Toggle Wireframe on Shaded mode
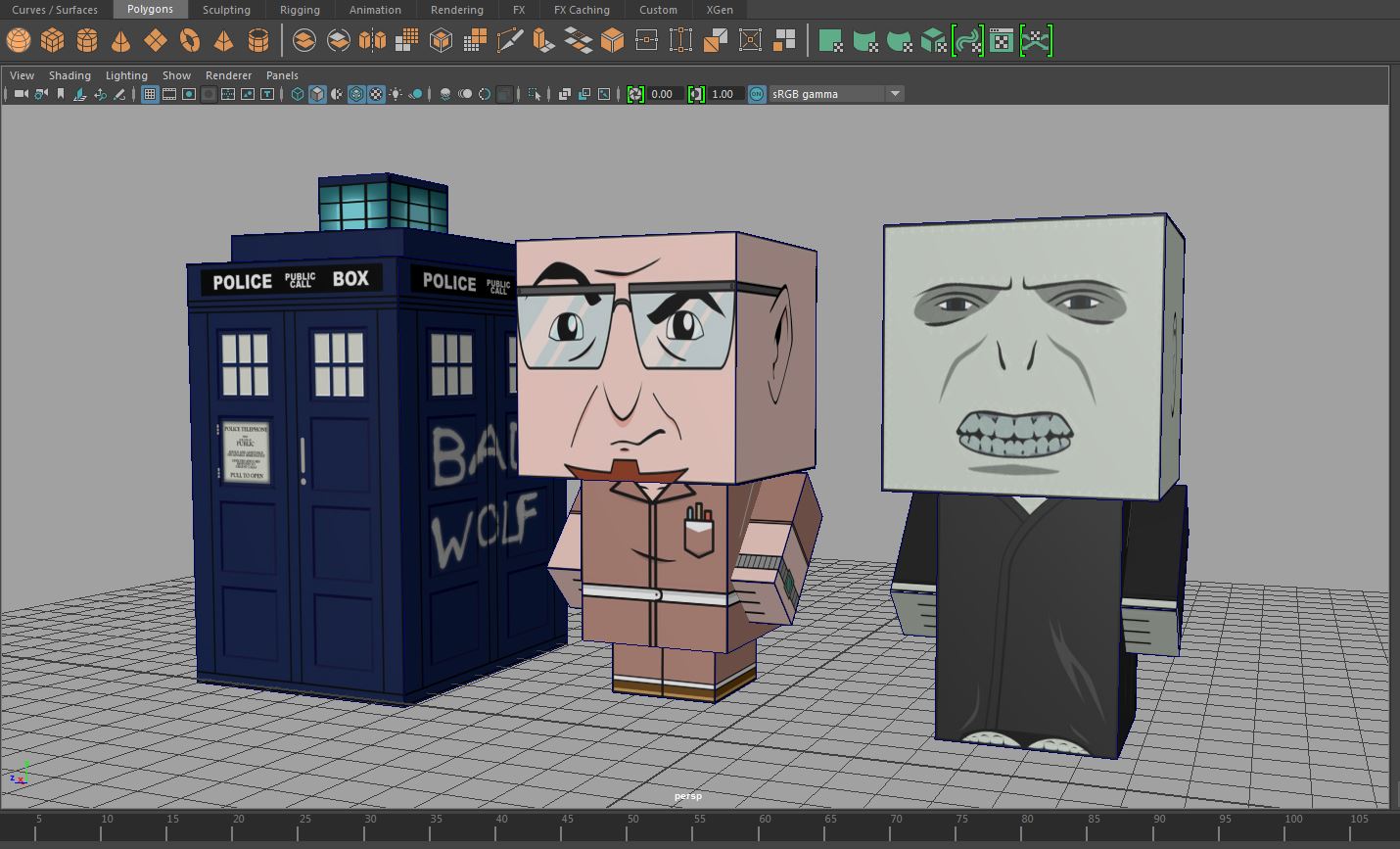 [x=356, y=94]
